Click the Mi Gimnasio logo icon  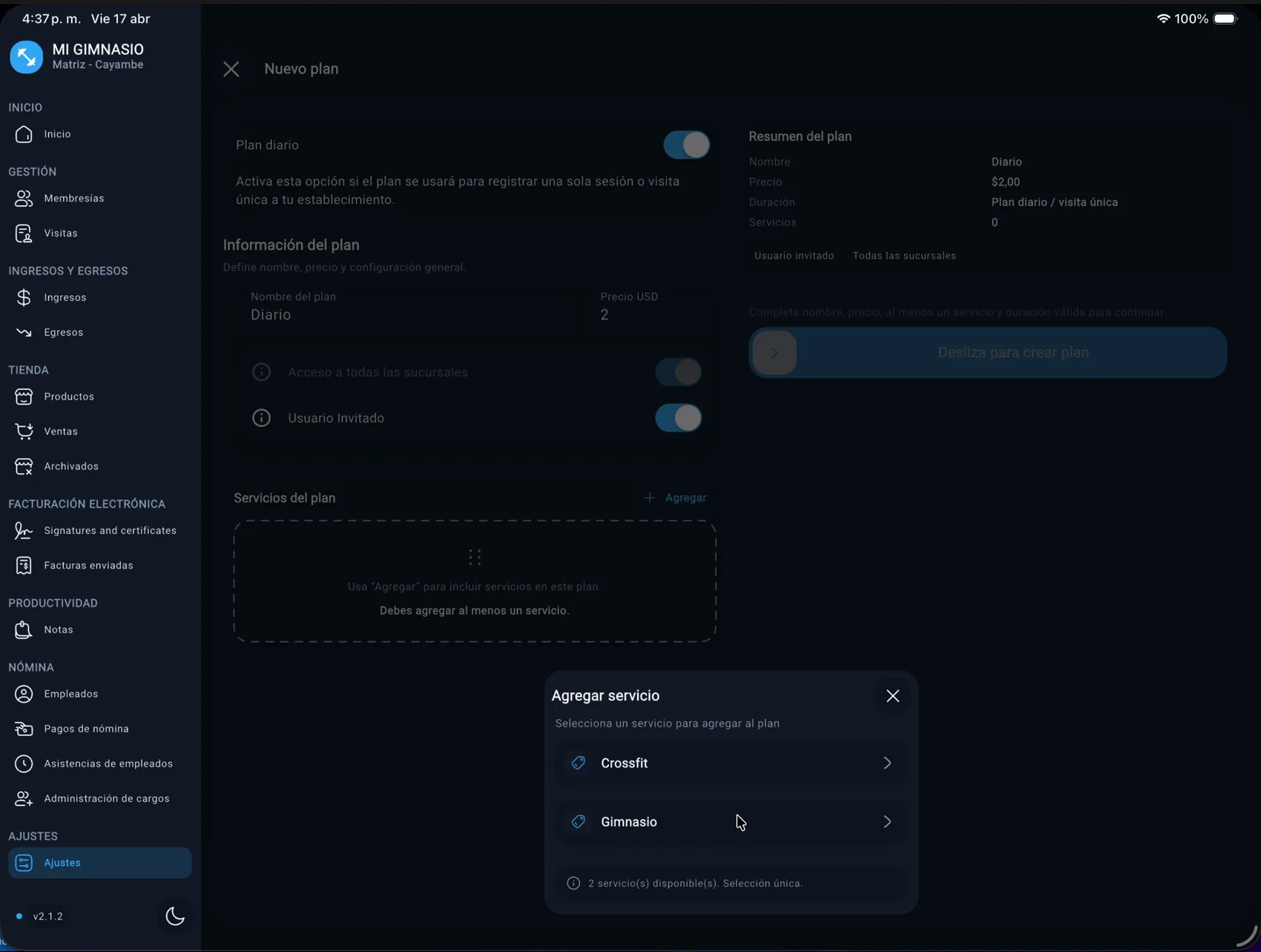tap(27, 57)
